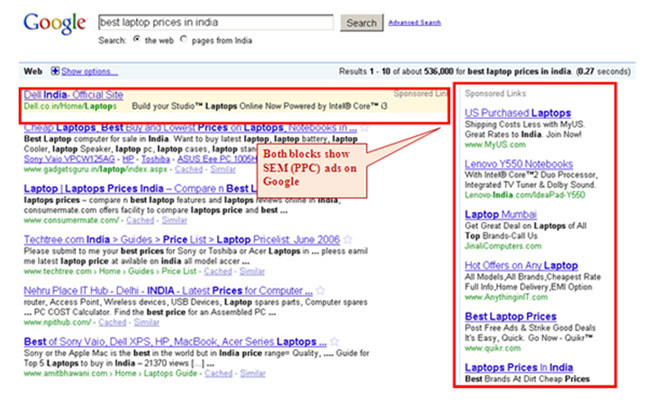Click the JinaliComputers.com ad URL
The image size is (650, 404).
click(503, 246)
